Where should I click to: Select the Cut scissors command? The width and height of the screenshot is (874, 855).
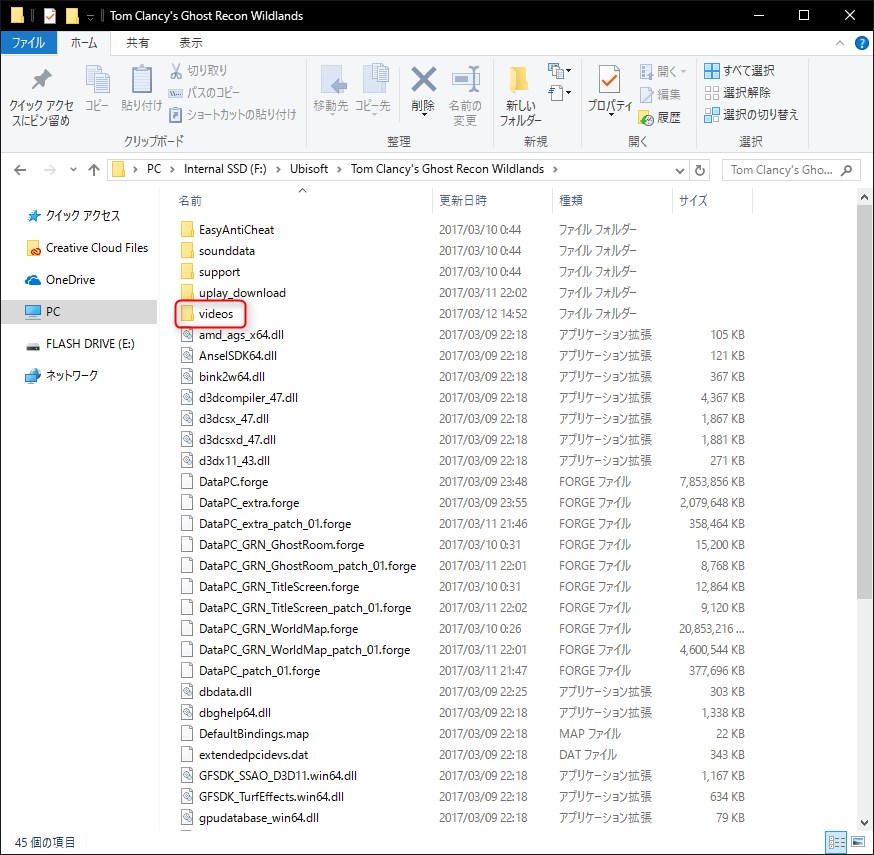coord(198,71)
